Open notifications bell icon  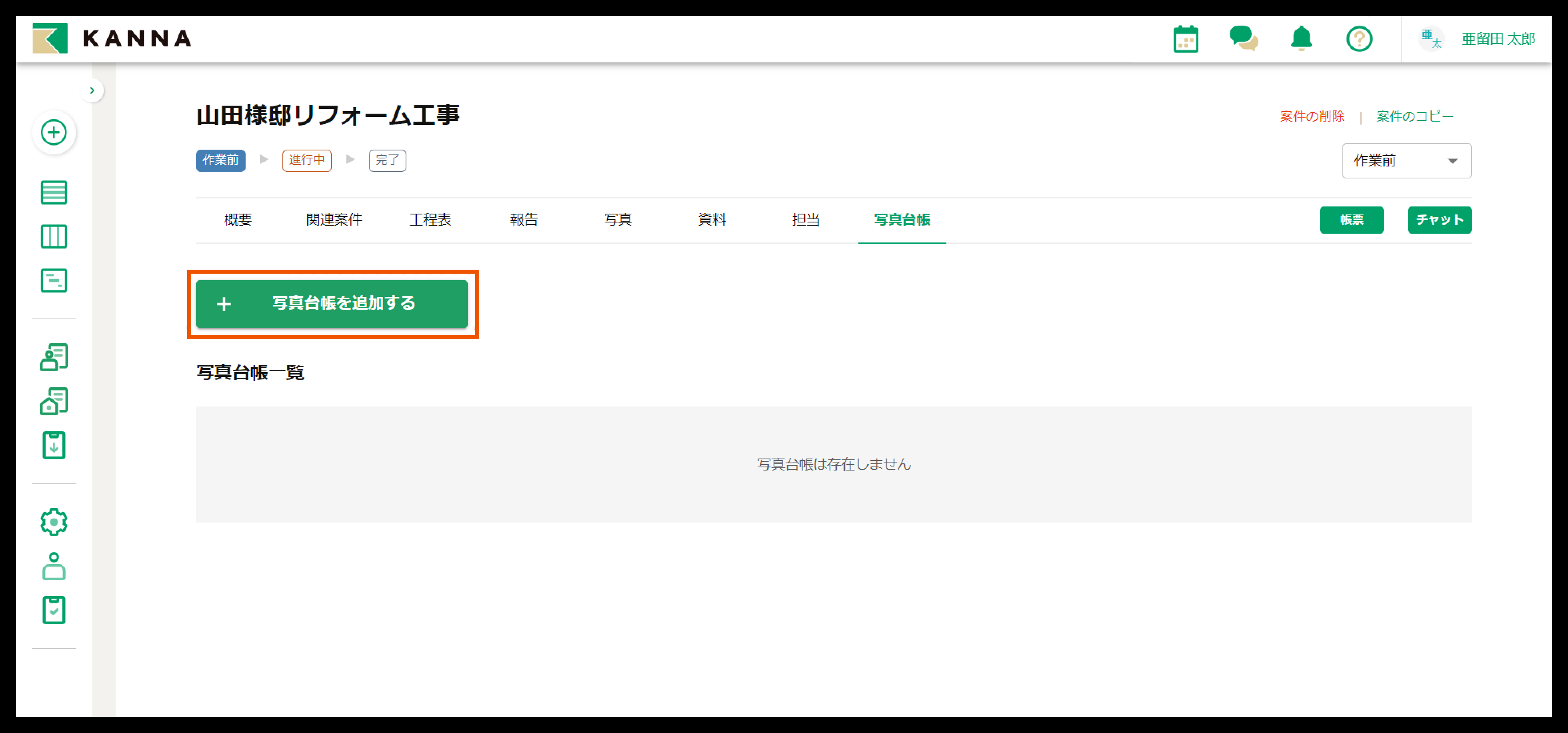[x=1301, y=39]
